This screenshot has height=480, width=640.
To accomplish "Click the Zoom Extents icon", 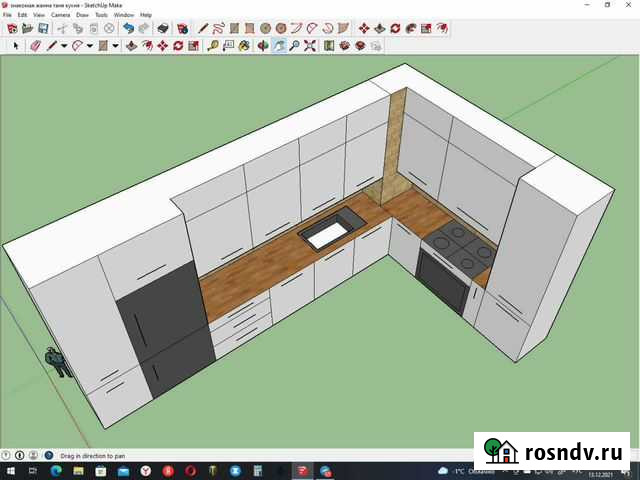I will point(311,45).
